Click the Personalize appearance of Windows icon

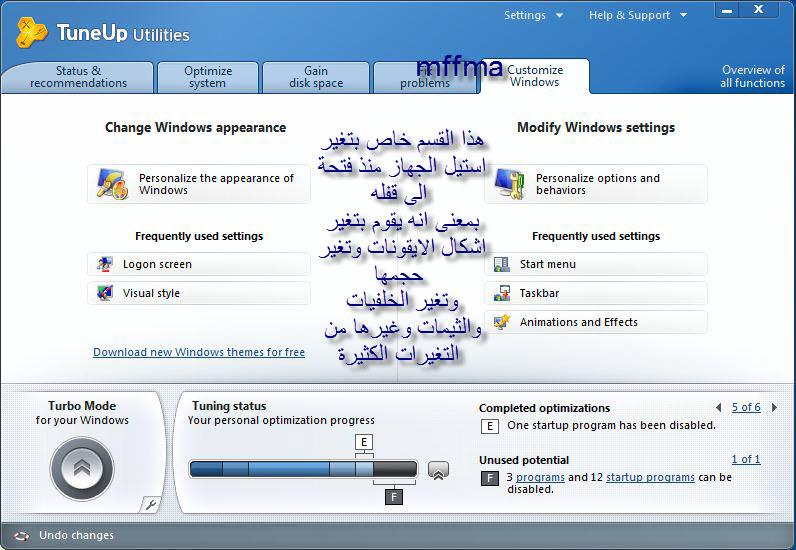(112, 184)
